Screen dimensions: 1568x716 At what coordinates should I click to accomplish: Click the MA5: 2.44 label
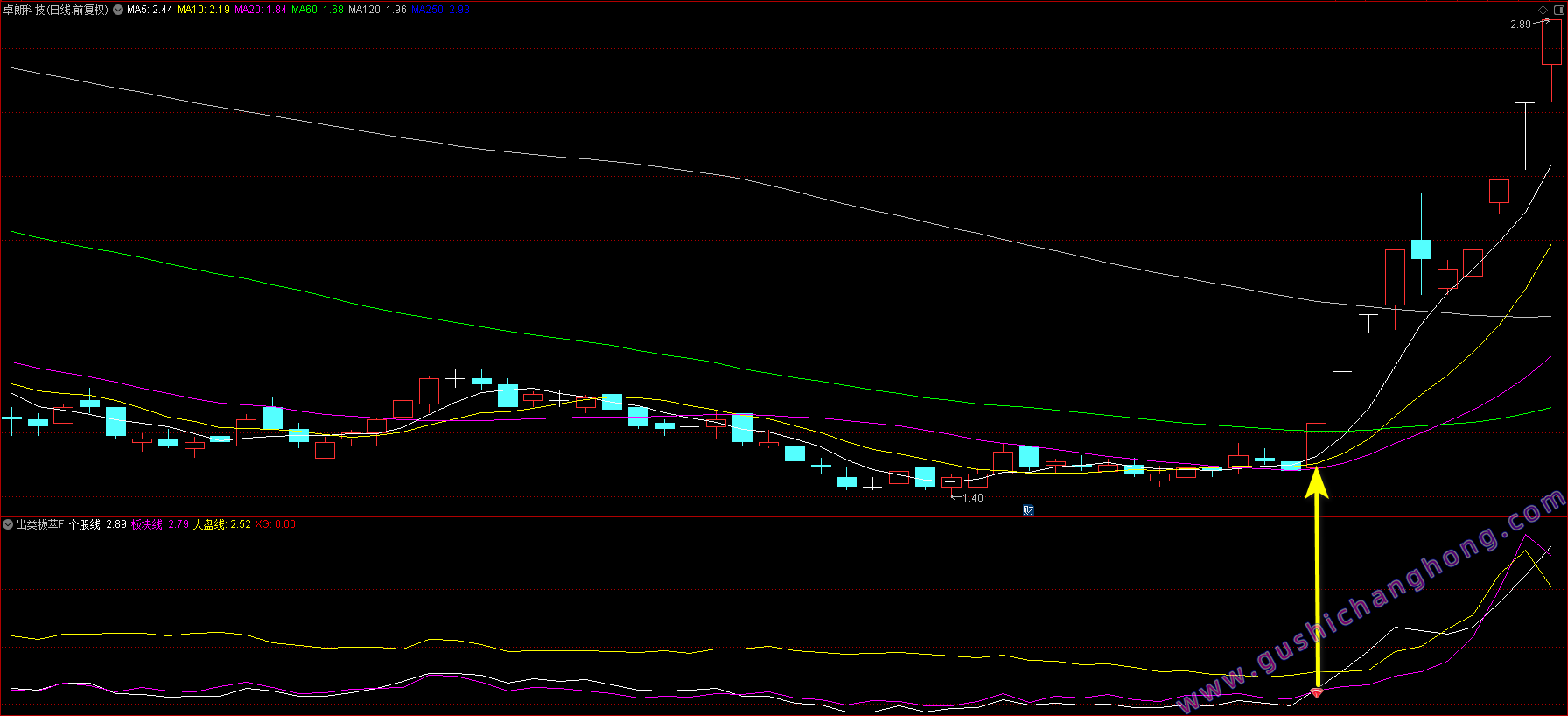pyautogui.click(x=150, y=10)
